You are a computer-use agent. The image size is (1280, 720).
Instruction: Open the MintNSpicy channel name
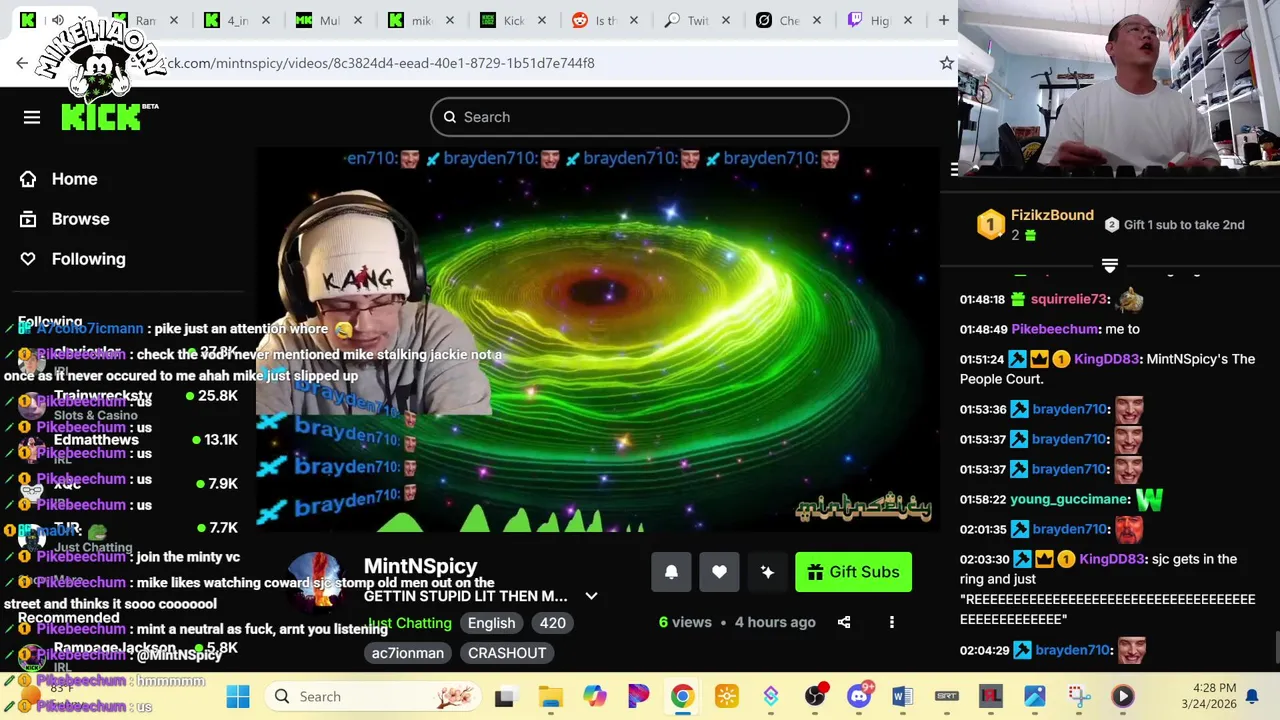[x=420, y=567]
